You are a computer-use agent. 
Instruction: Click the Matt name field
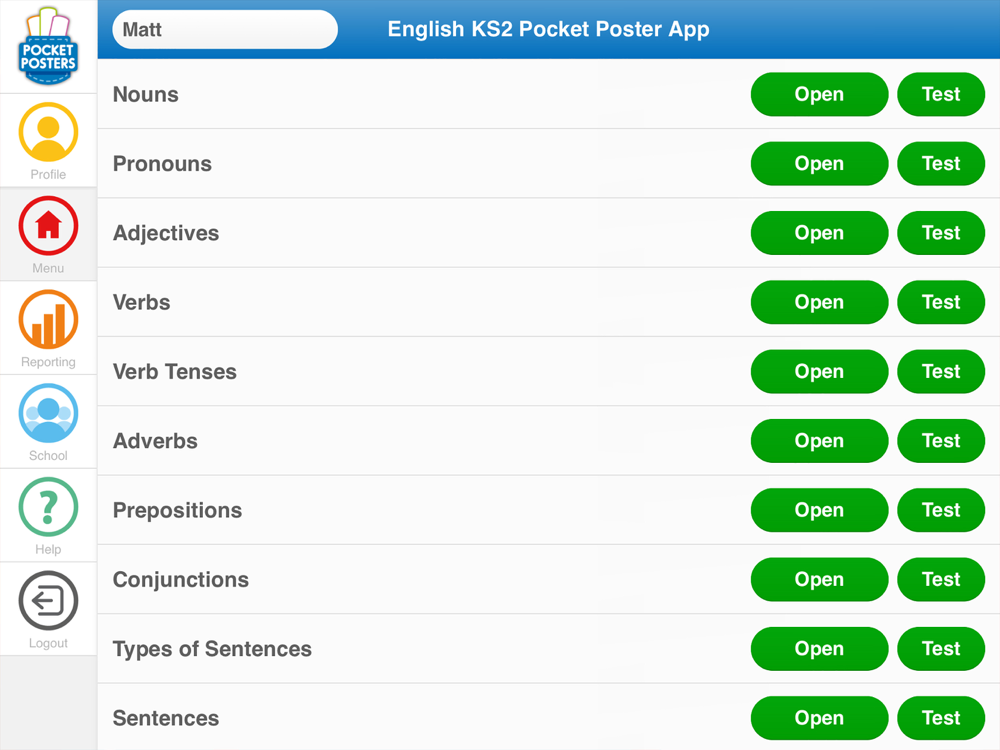(x=225, y=29)
